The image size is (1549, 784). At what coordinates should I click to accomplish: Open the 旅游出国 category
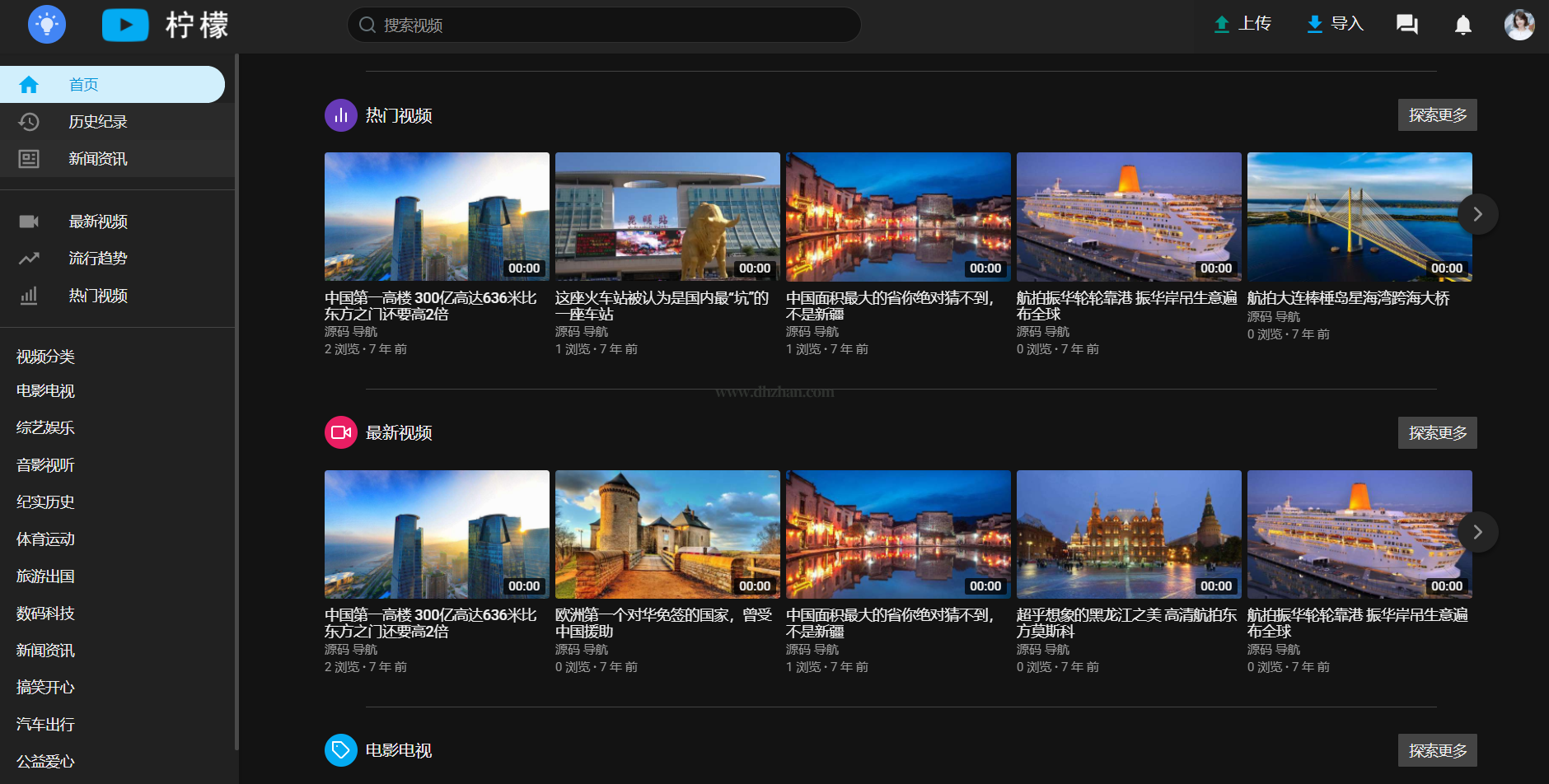click(46, 576)
